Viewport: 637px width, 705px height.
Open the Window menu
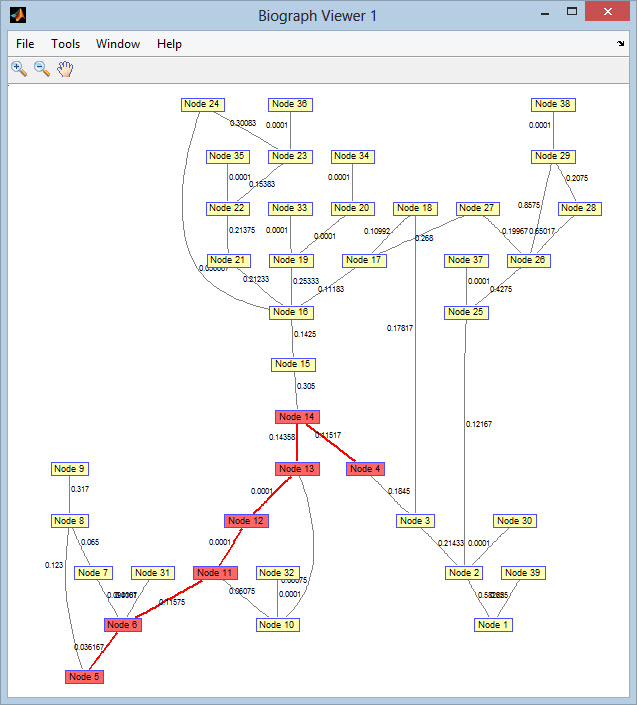[x=118, y=44]
